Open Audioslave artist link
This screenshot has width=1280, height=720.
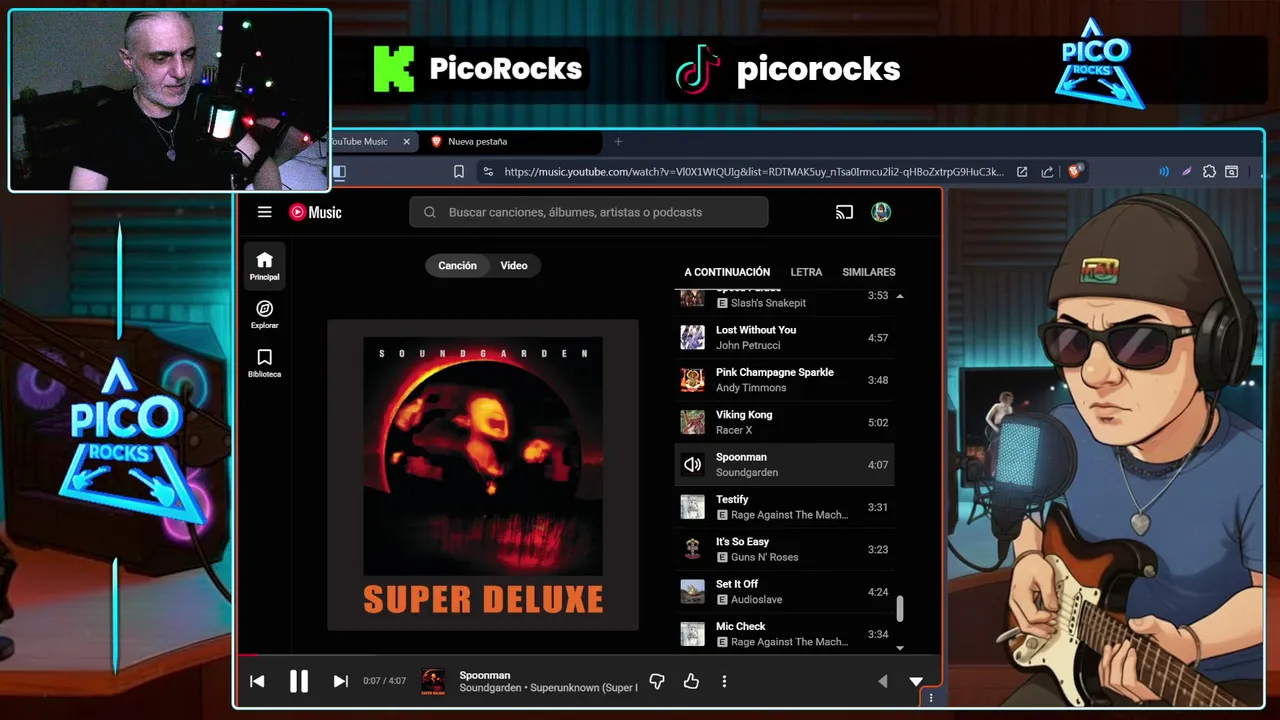(x=756, y=600)
